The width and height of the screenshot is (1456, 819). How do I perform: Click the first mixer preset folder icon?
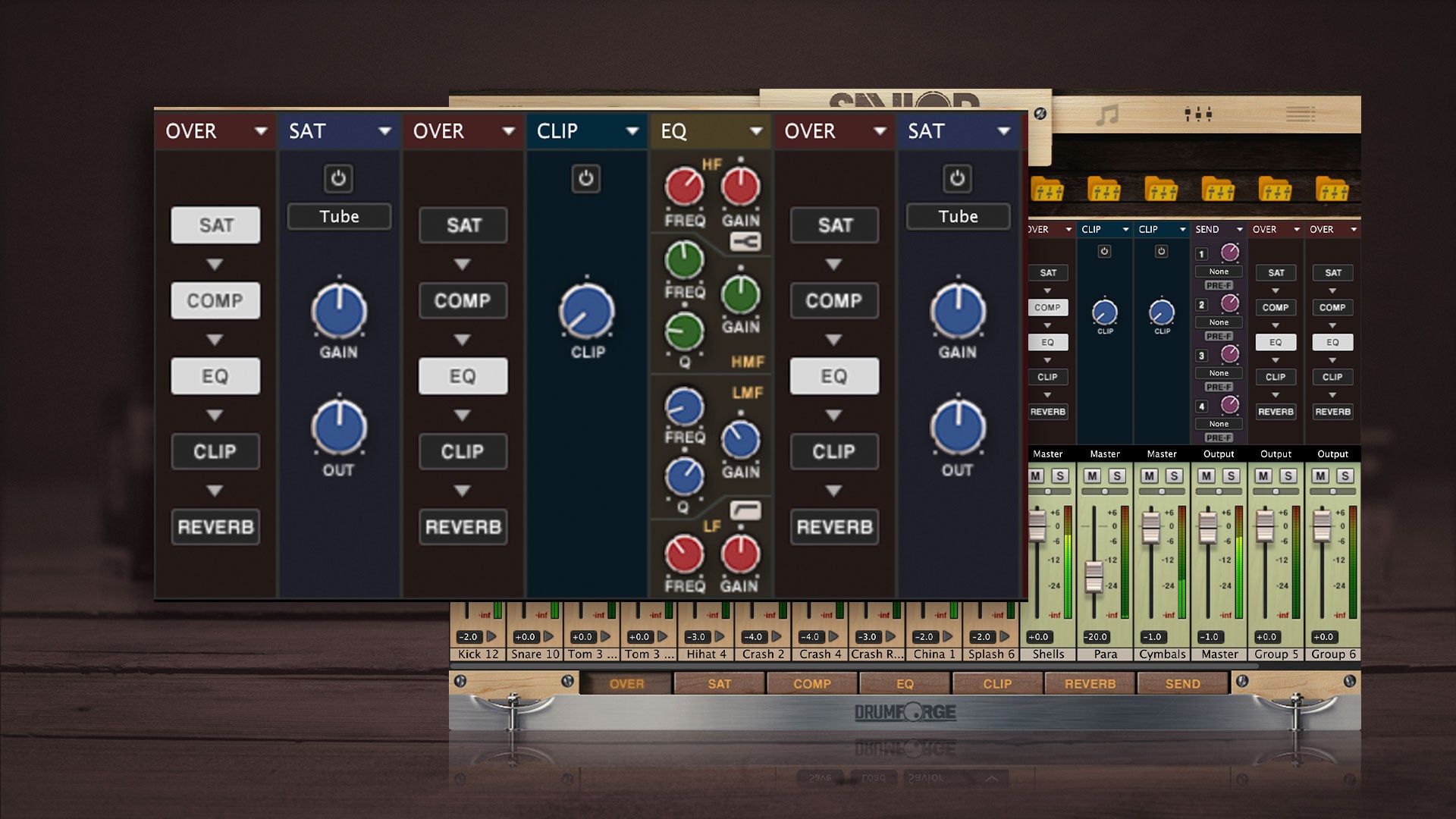tap(1047, 189)
